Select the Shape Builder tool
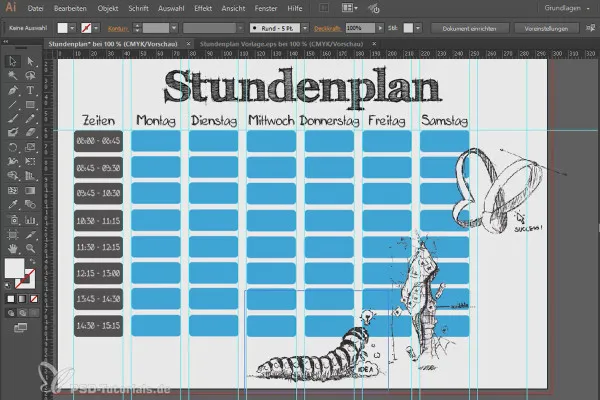 click(13, 176)
